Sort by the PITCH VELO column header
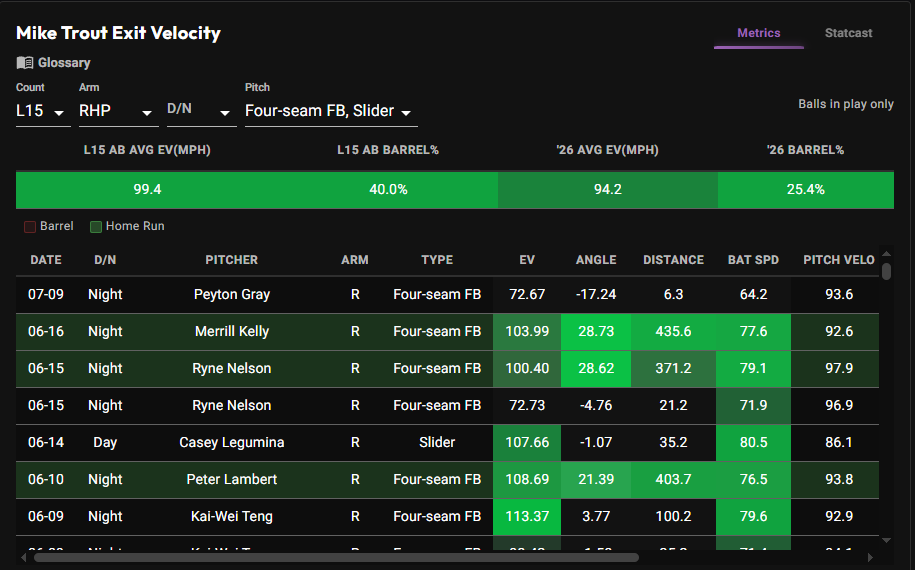The image size is (915, 570). [839, 260]
